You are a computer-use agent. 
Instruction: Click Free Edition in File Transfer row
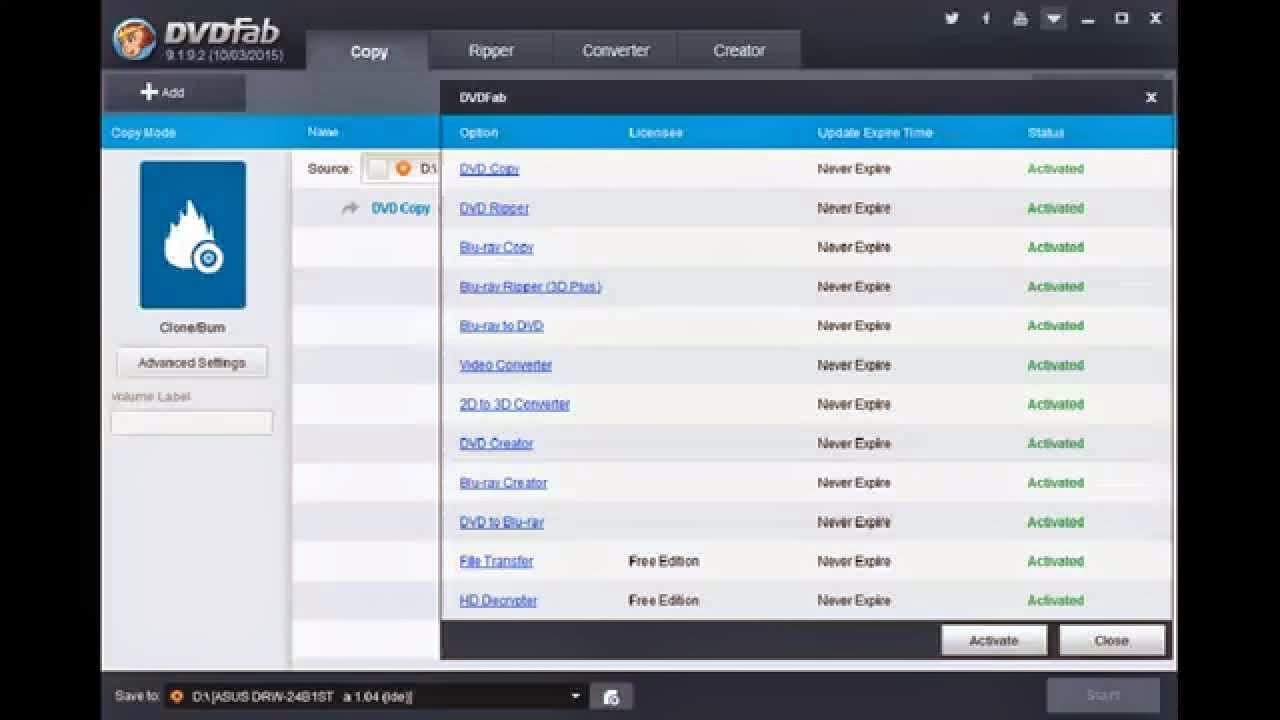point(664,561)
